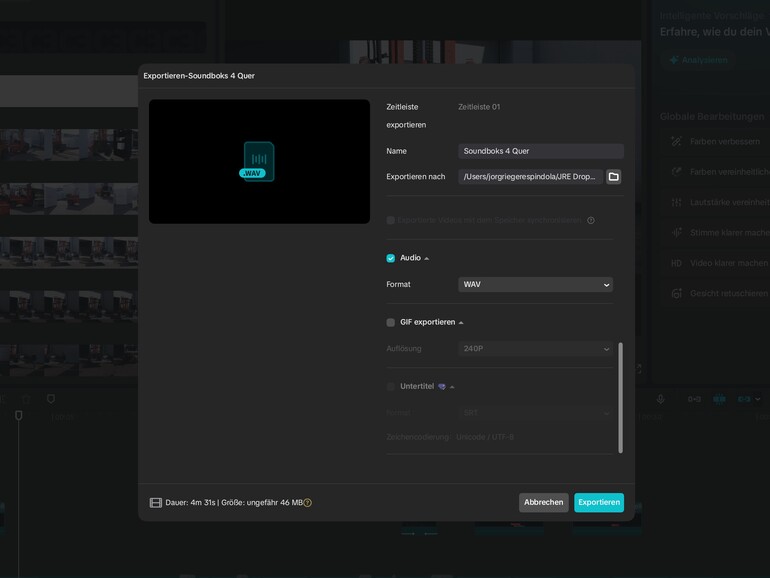Open folder browser for export location

coord(613,177)
